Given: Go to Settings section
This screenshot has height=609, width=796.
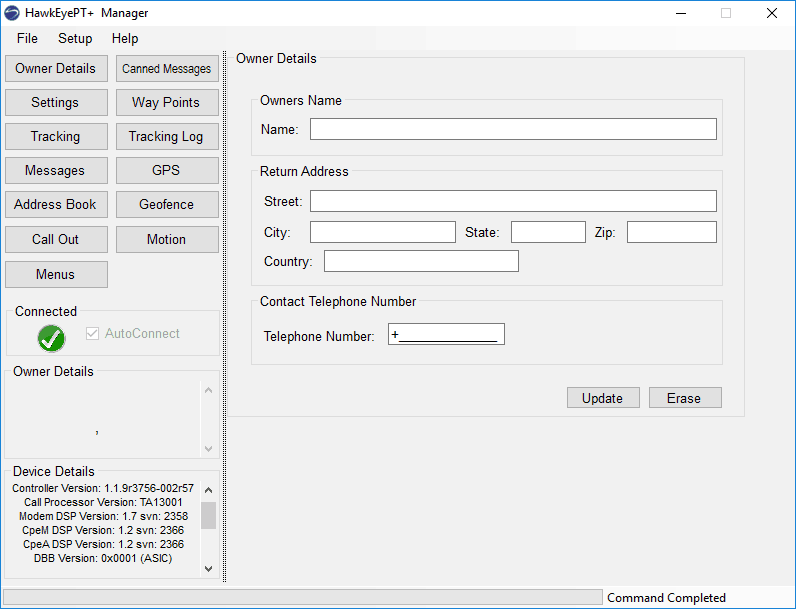Looking at the screenshot, I should [56, 103].
